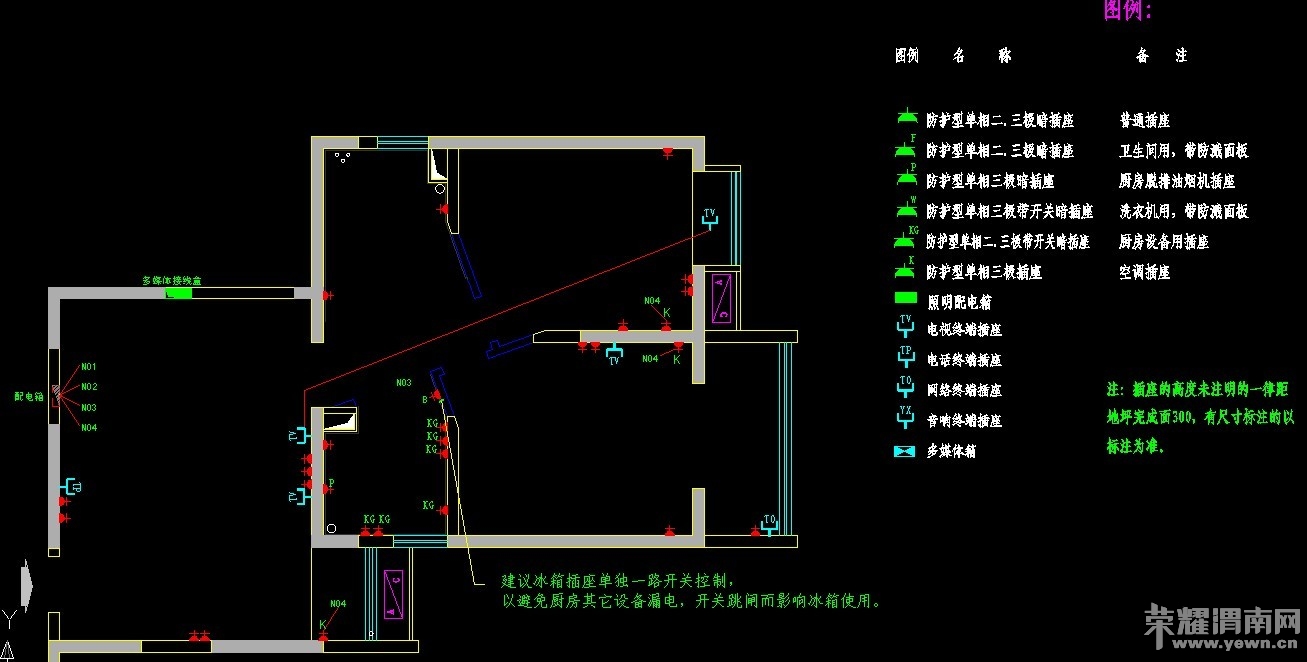Select the TV socket symbol in upper-right room
1307x662 pixels.
(x=710, y=219)
